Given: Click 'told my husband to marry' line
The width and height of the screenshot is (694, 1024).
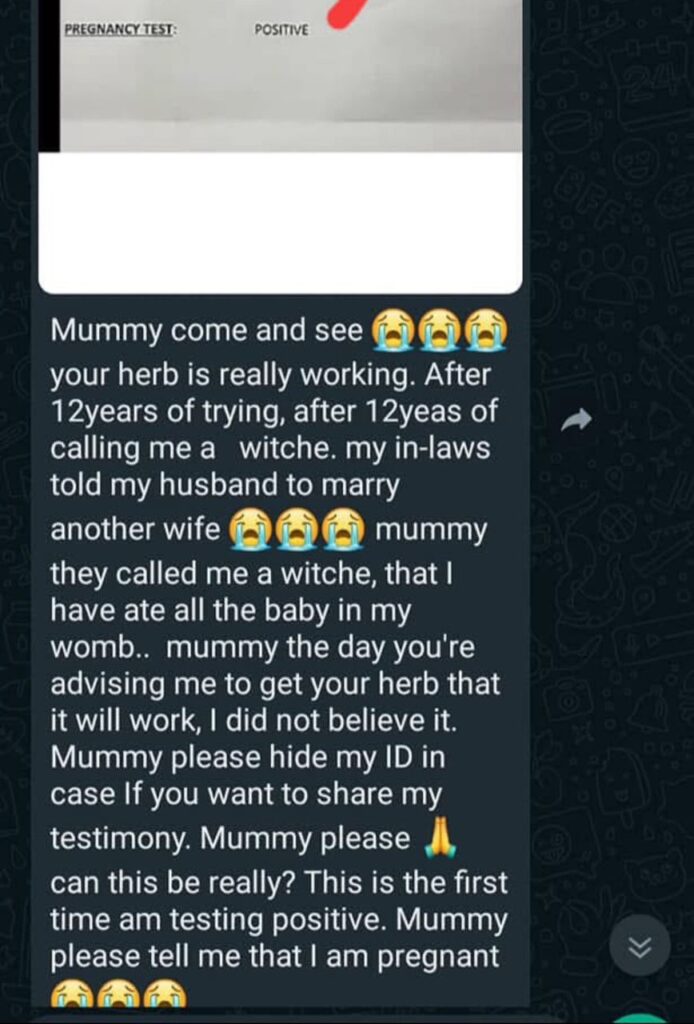Looking at the screenshot, I should point(225,485).
